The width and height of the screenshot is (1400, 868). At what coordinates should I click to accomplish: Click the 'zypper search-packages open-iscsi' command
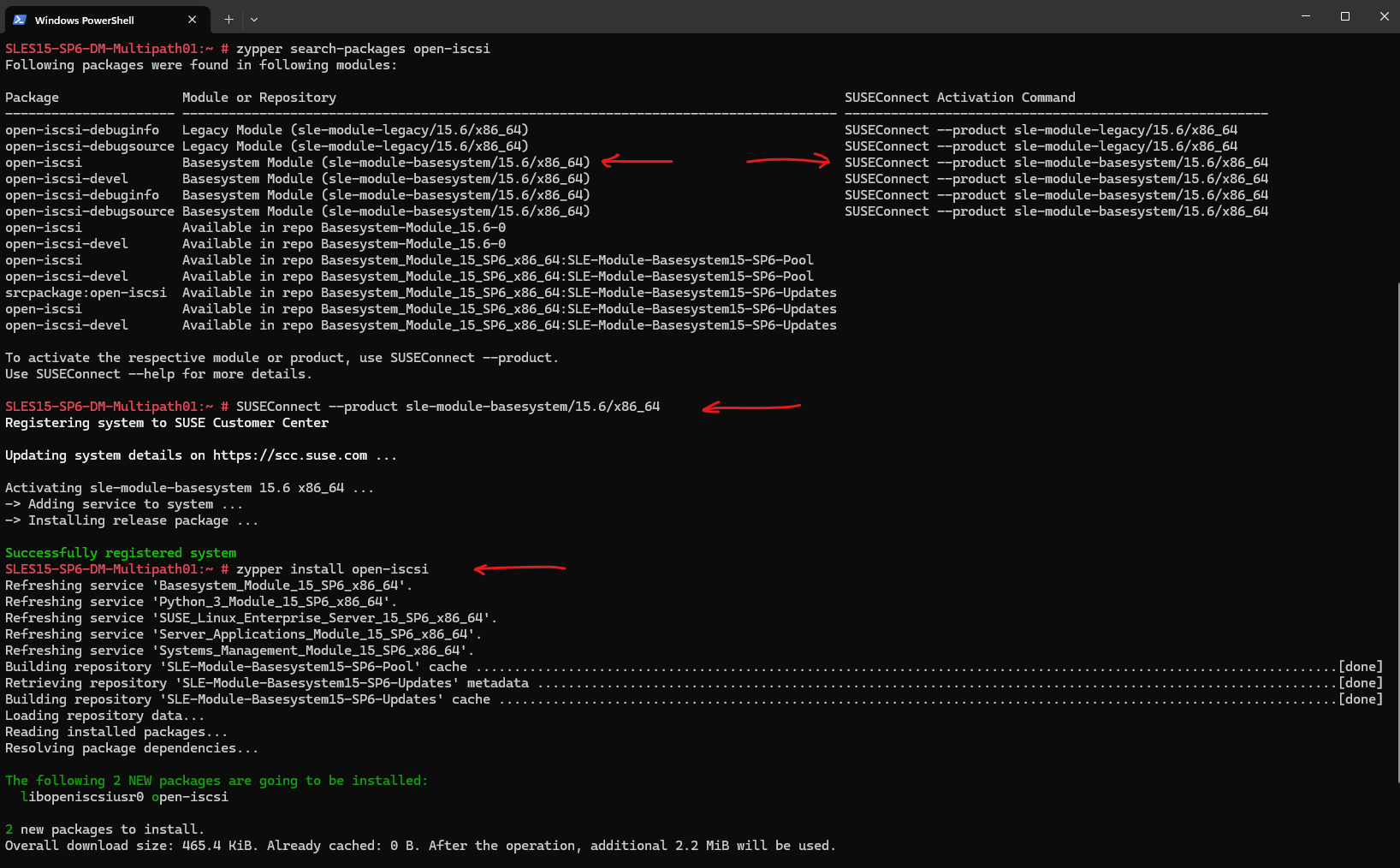tap(363, 49)
